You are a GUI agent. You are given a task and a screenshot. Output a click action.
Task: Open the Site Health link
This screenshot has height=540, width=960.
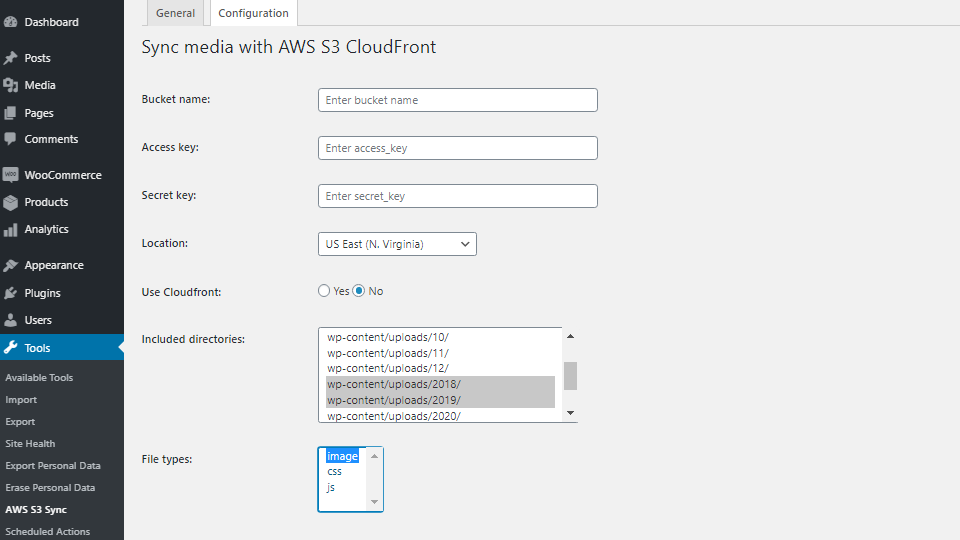pyautogui.click(x=30, y=444)
